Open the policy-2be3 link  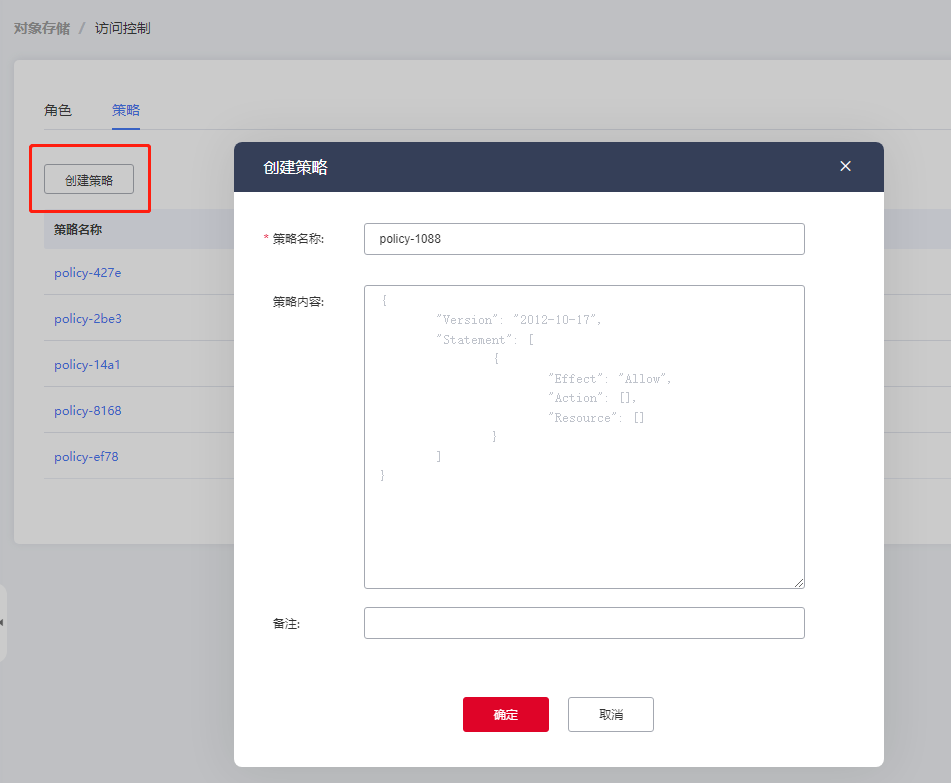[88, 319]
